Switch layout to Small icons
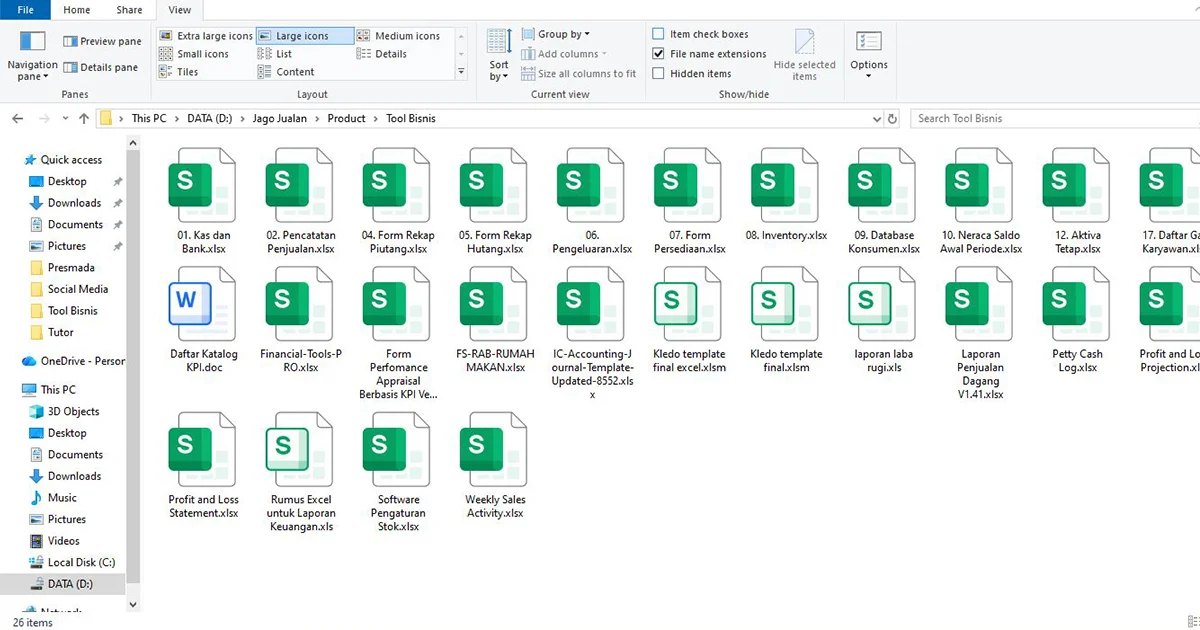The width and height of the screenshot is (1200, 630). click(x=194, y=54)
